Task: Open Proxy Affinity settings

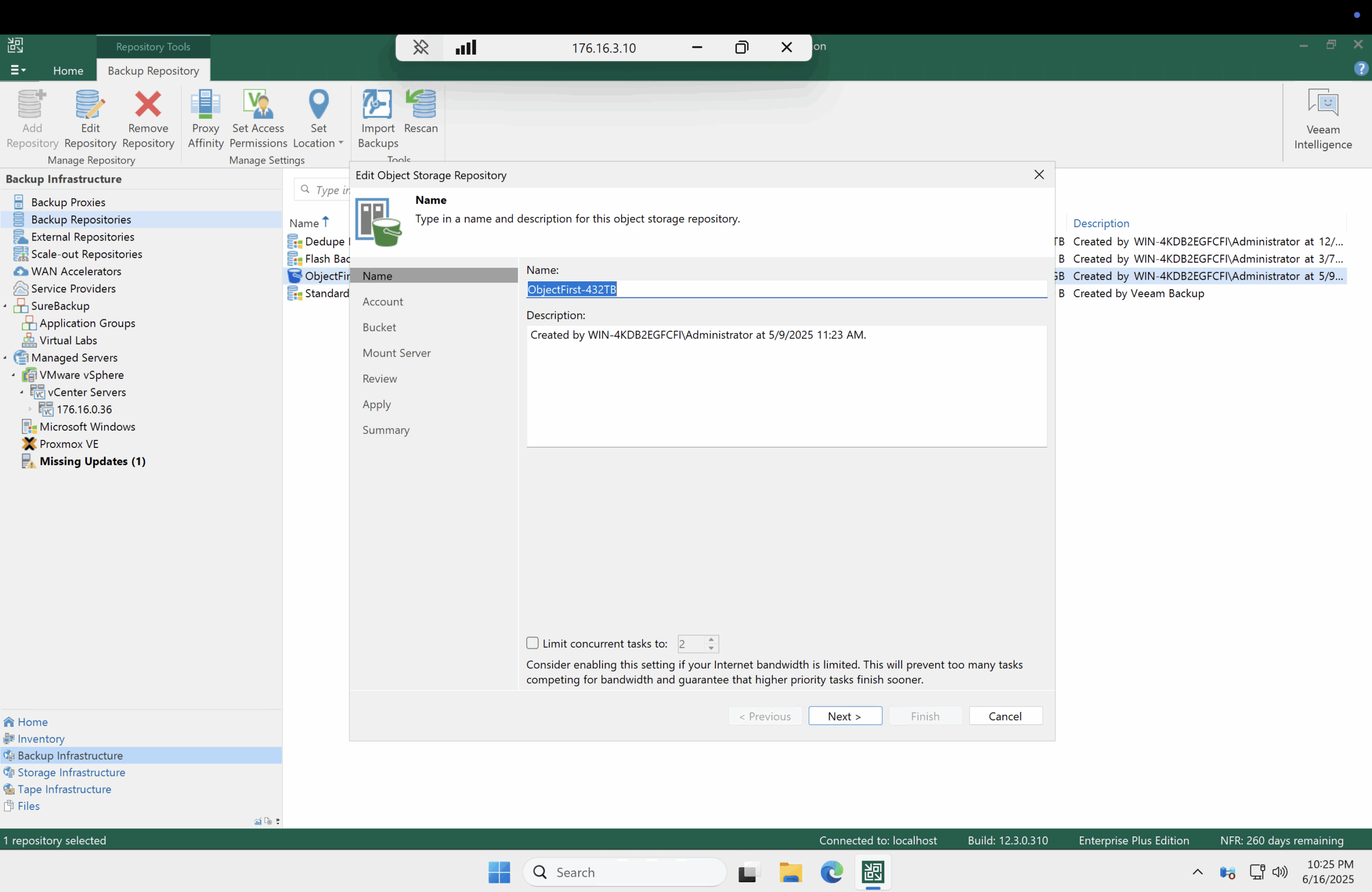Action: point(205,119)
